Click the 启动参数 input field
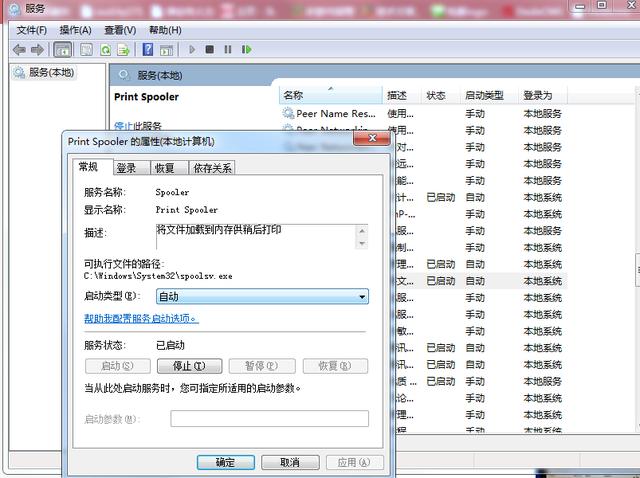Screen dimensions: 640x478 (x=269, y=418)
